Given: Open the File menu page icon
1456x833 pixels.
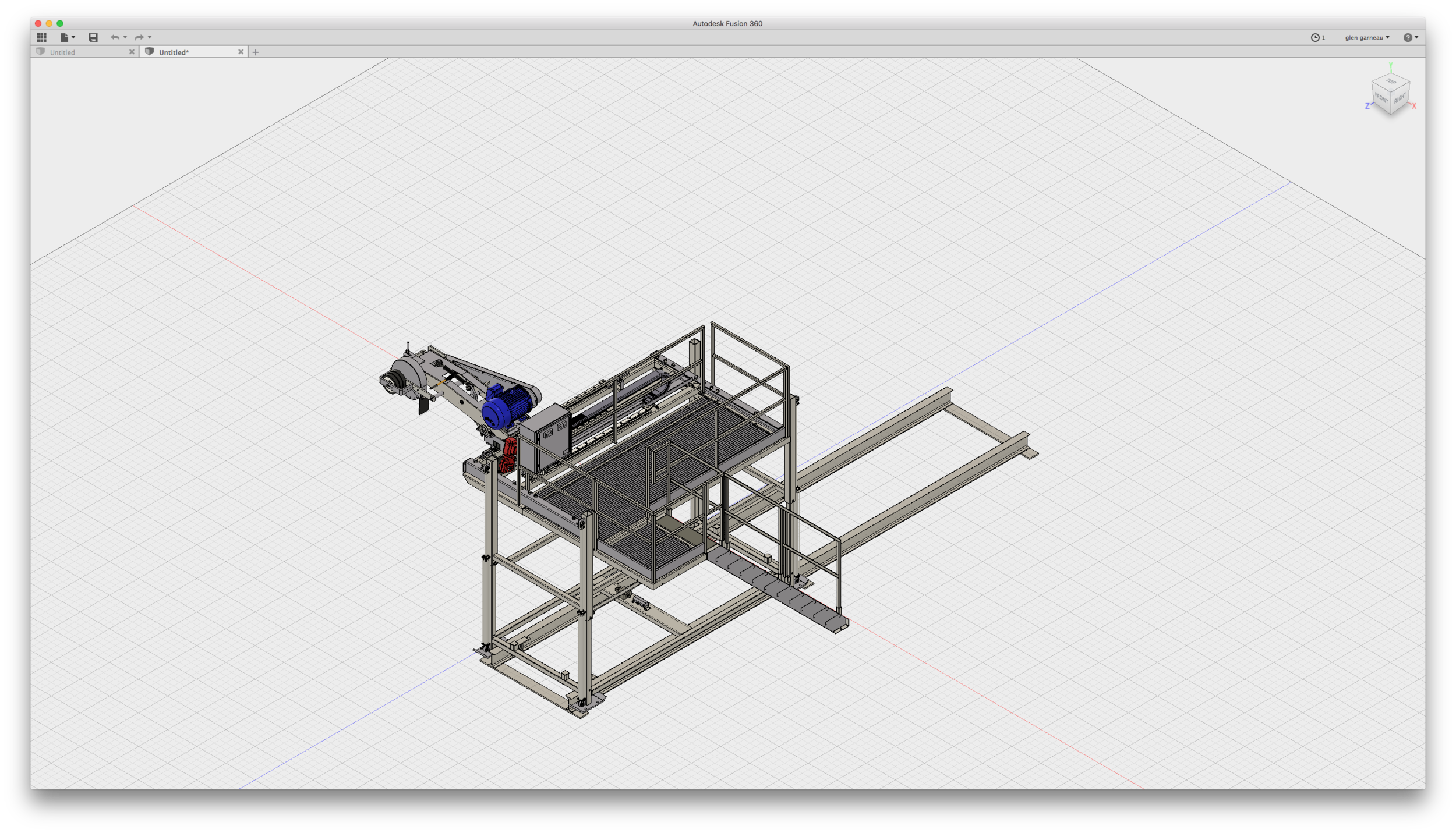Looking at the screenshot, I should click(65, 37).
